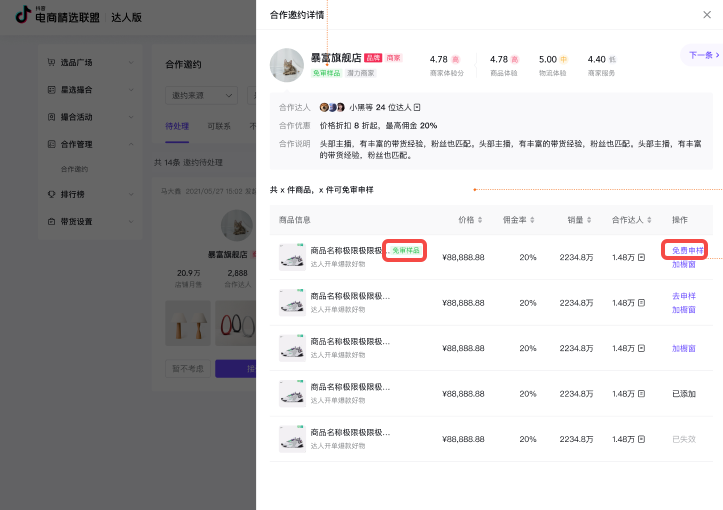Select the 待处理 tab
The image size is (723, 510).
(x=177, y=127)
